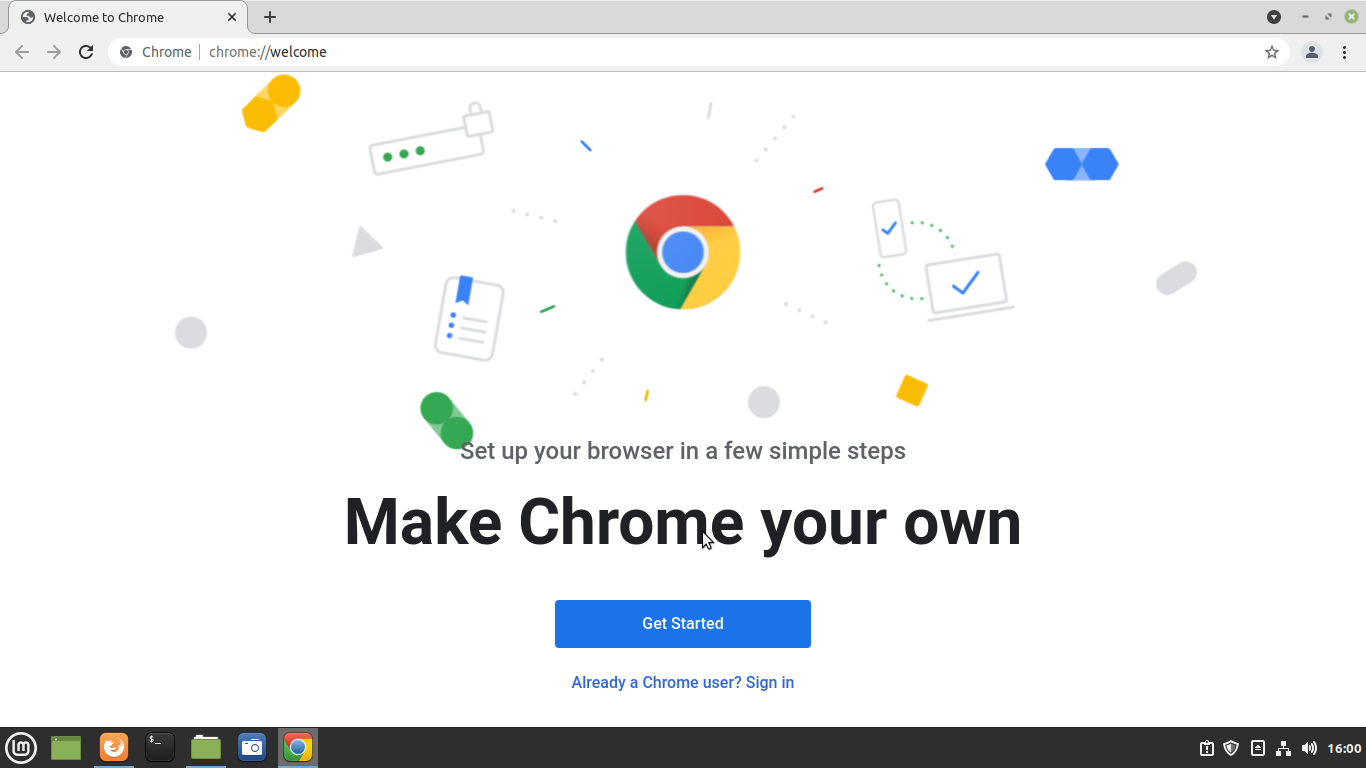Image resolution: width=1366 pixels, height=768 pixels.
Task: Click the Update Manager tray icon
Action: click(x=1207, y=747)
